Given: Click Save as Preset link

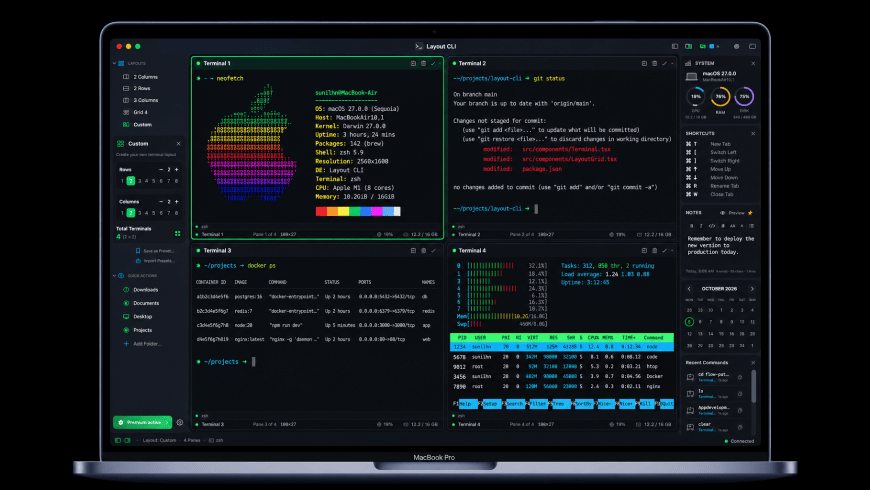Looking at the screenshot, I should pos(155,251).
